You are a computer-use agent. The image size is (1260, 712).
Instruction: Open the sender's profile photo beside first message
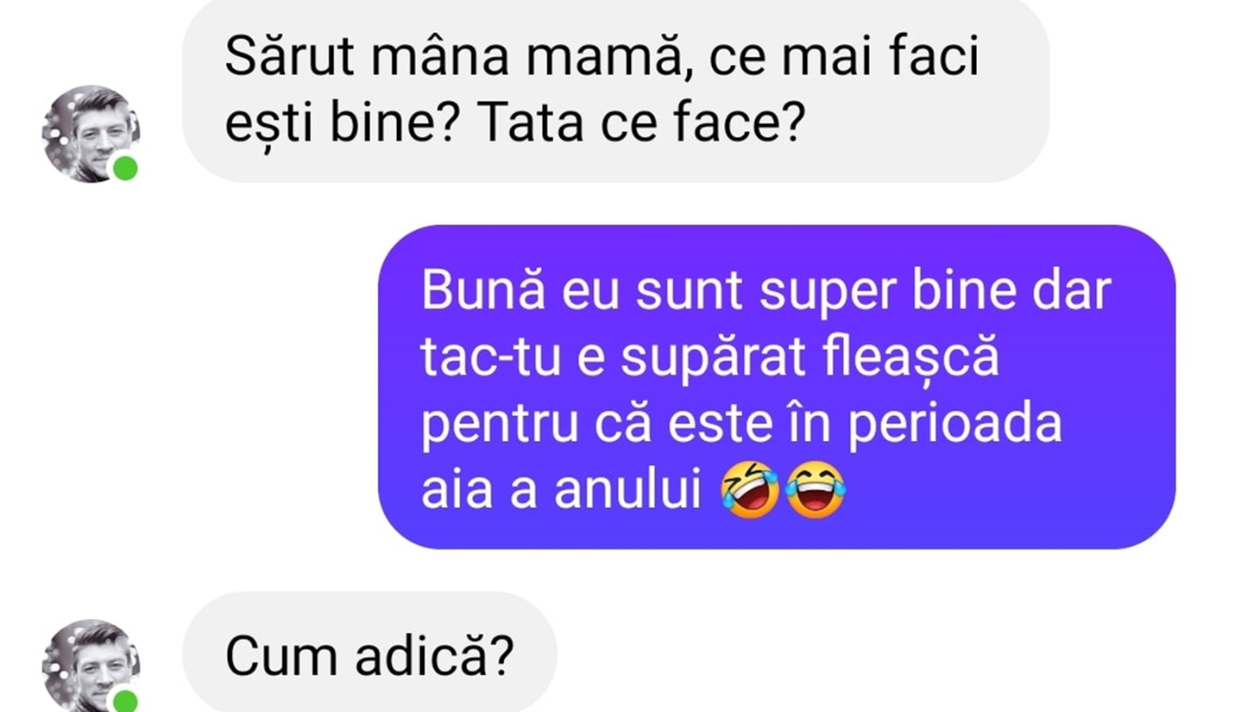point(90,134)
